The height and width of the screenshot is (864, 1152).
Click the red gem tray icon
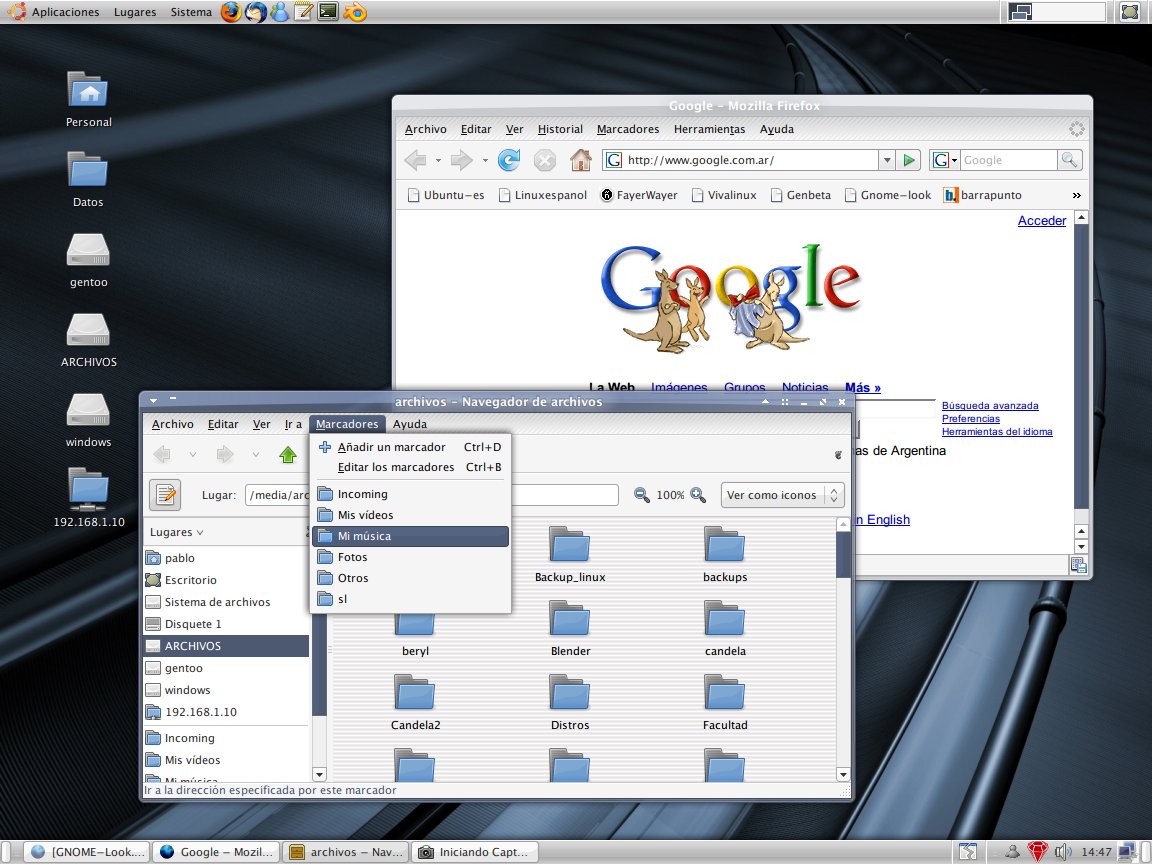(1037, 852)
